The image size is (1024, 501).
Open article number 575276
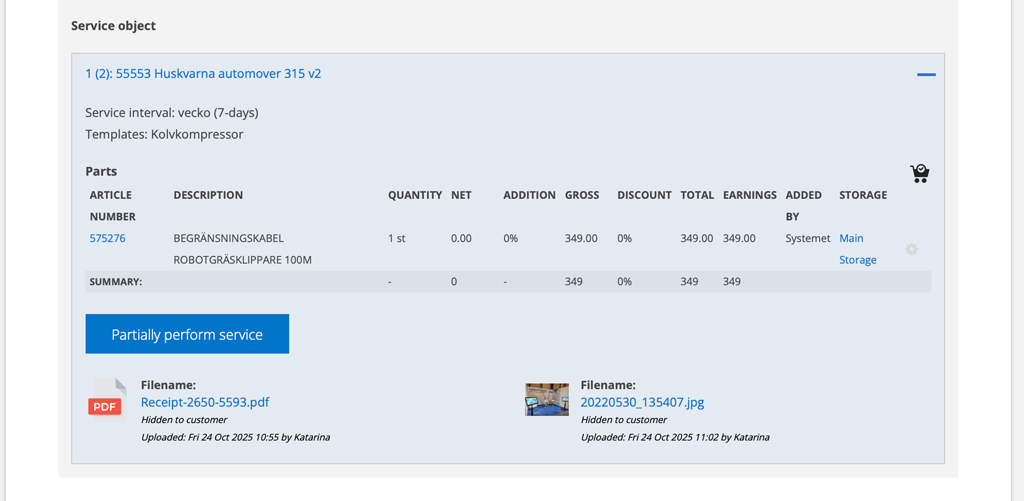108,238
